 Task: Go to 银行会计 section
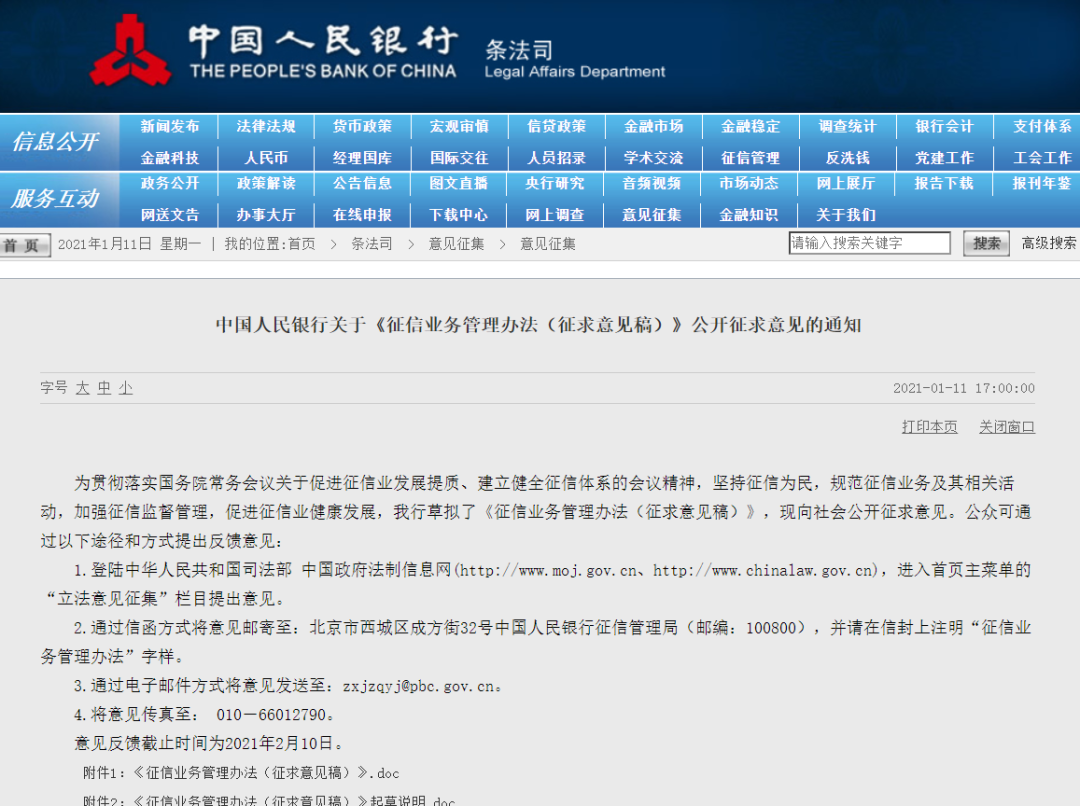point(944,126)
